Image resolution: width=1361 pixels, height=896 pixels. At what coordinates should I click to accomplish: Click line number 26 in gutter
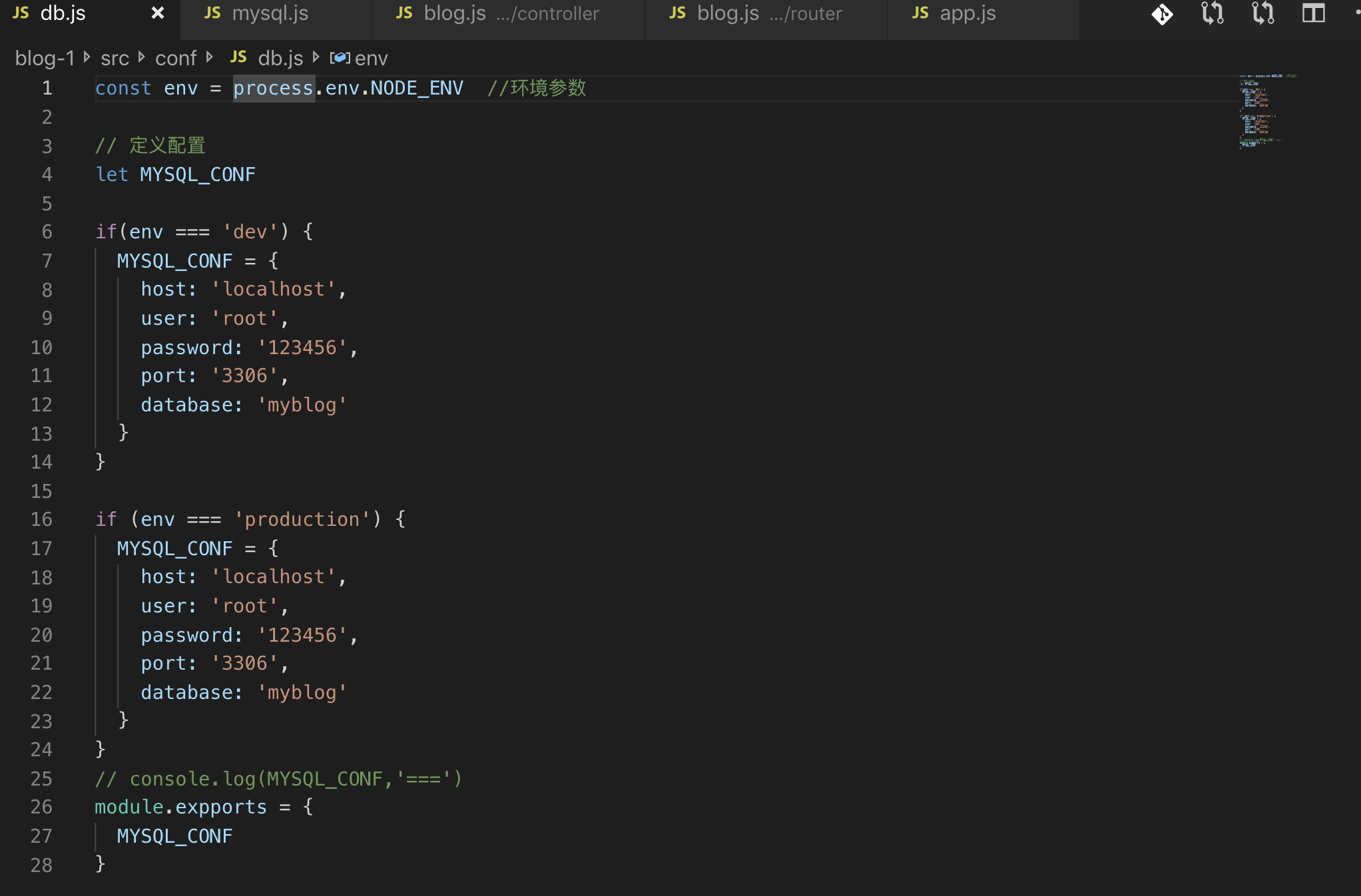41,807
